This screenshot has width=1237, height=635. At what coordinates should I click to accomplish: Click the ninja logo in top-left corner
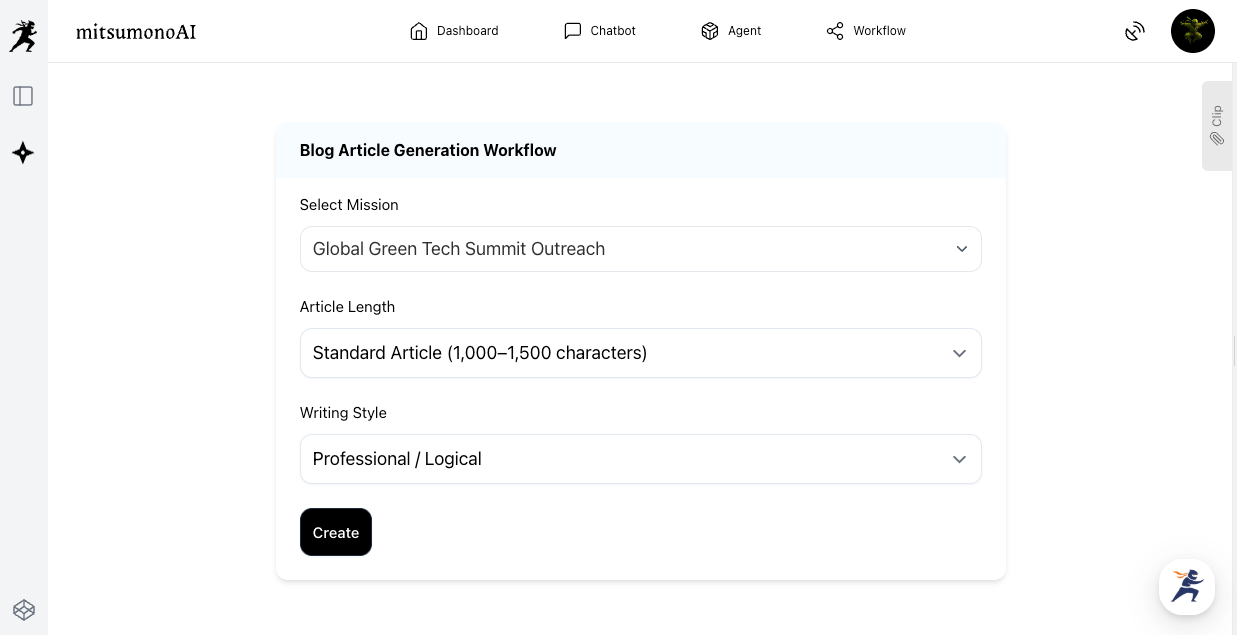[23, 35]
